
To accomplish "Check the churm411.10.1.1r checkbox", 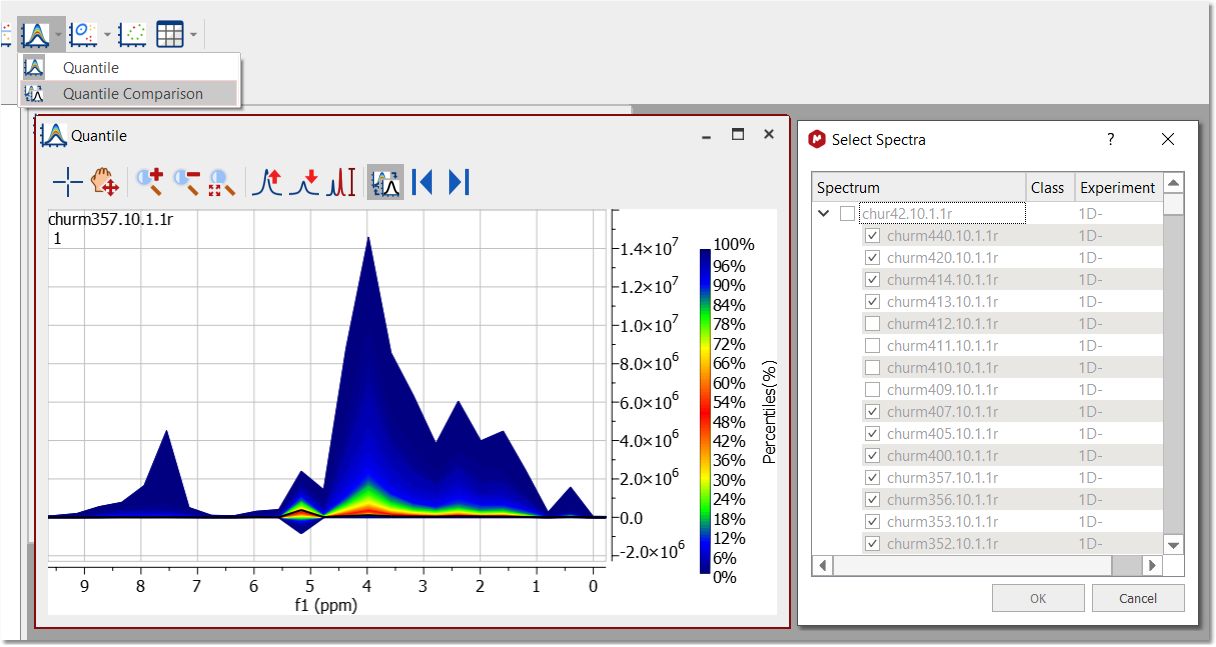I will [x=872, y=346].
